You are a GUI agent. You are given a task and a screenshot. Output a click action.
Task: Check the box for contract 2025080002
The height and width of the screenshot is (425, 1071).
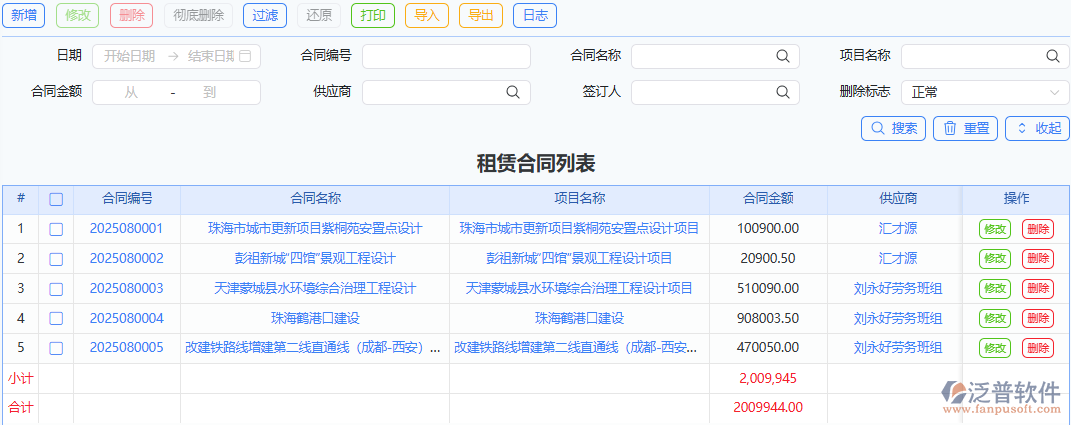click(56, 259)
